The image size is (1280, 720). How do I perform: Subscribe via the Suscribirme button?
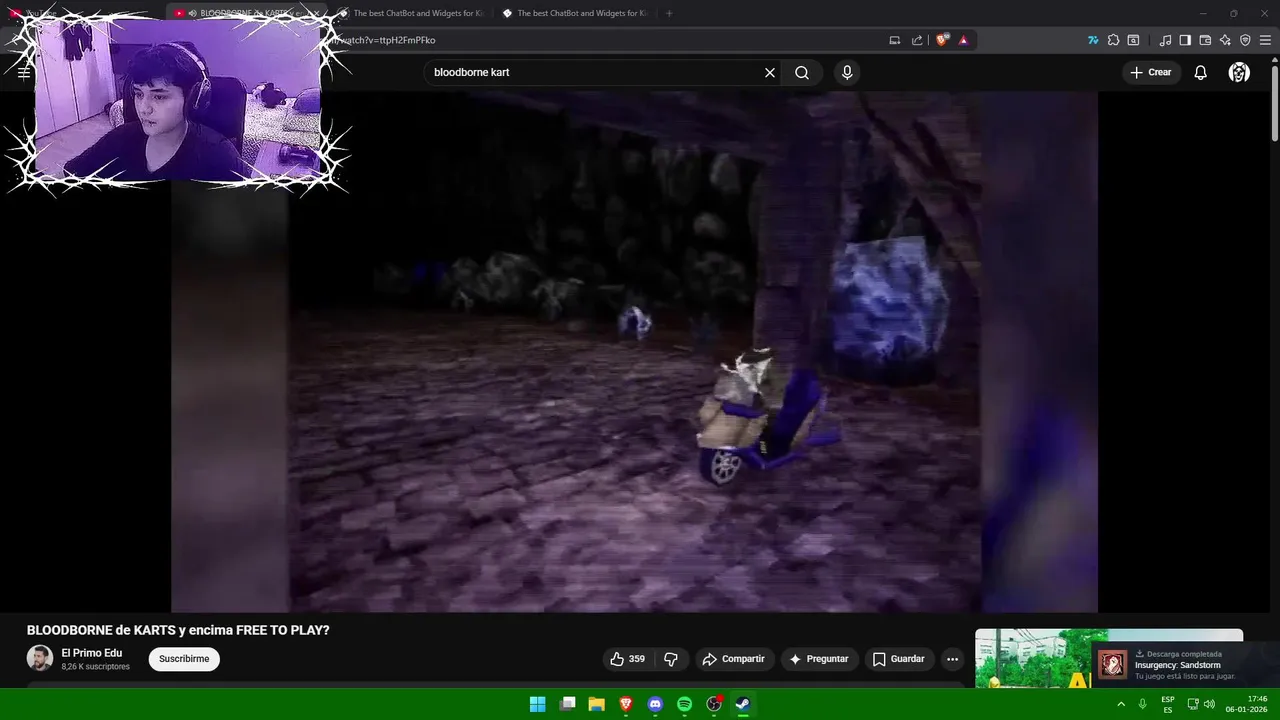pyautogui.click(x=184, y=659)
